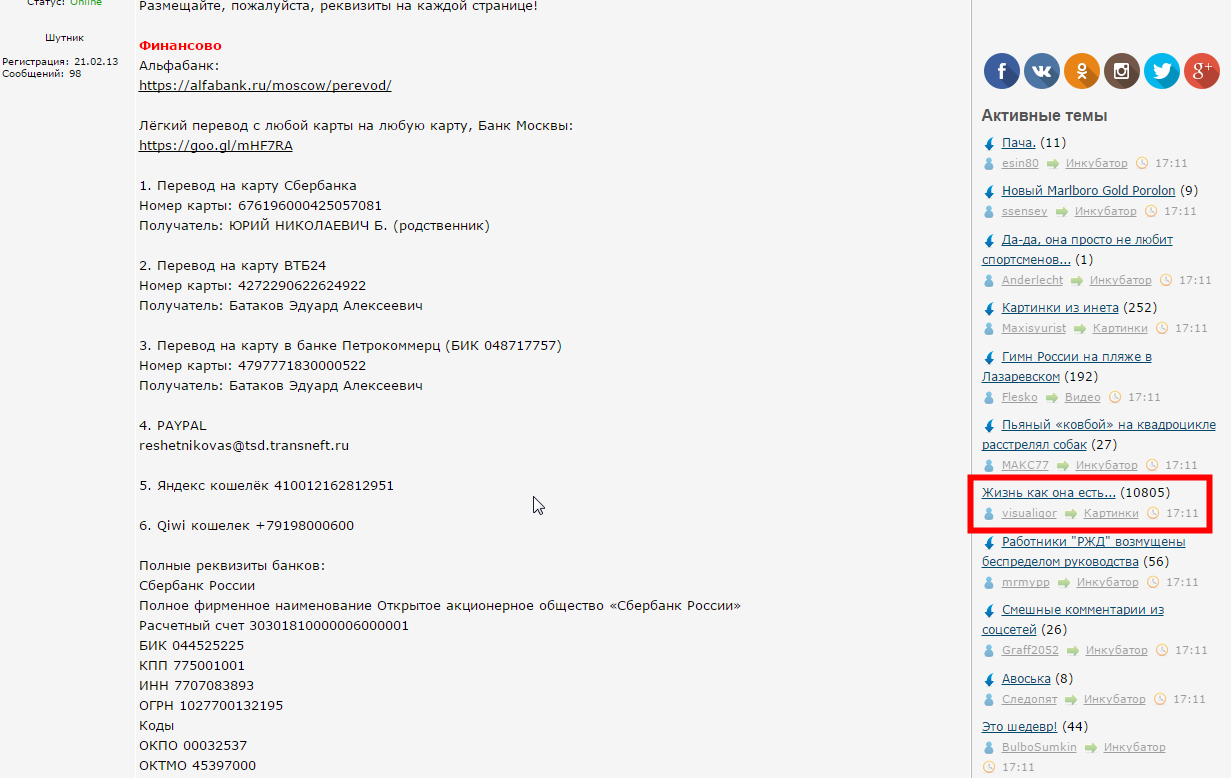1231x778 pixels.
Task: Open the Instagram social icon
Action: pyautogui.click(x=1122, y=71)
